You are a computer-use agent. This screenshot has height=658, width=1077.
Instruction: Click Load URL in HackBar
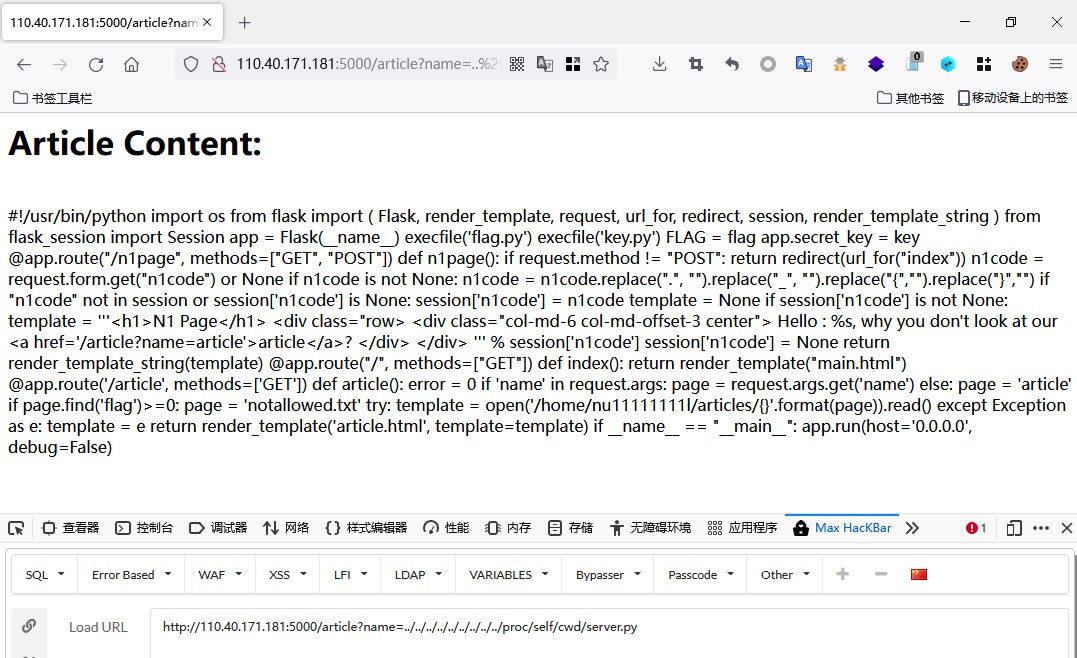pyautogui.click(x=98, y=627)
